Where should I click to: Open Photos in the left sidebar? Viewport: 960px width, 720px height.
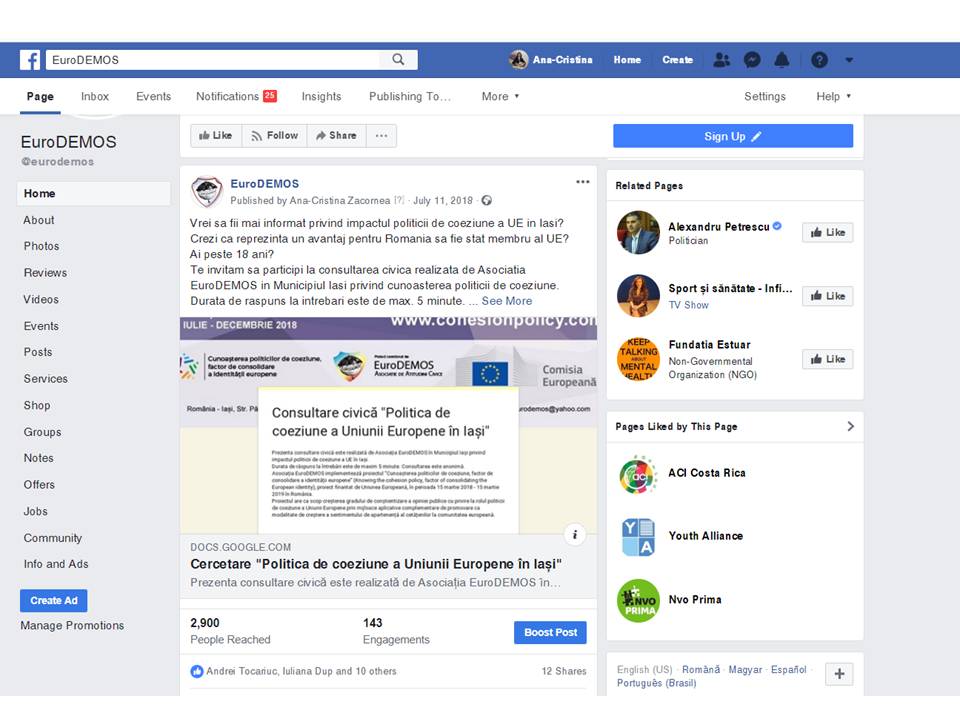click(x=42, y=246)
